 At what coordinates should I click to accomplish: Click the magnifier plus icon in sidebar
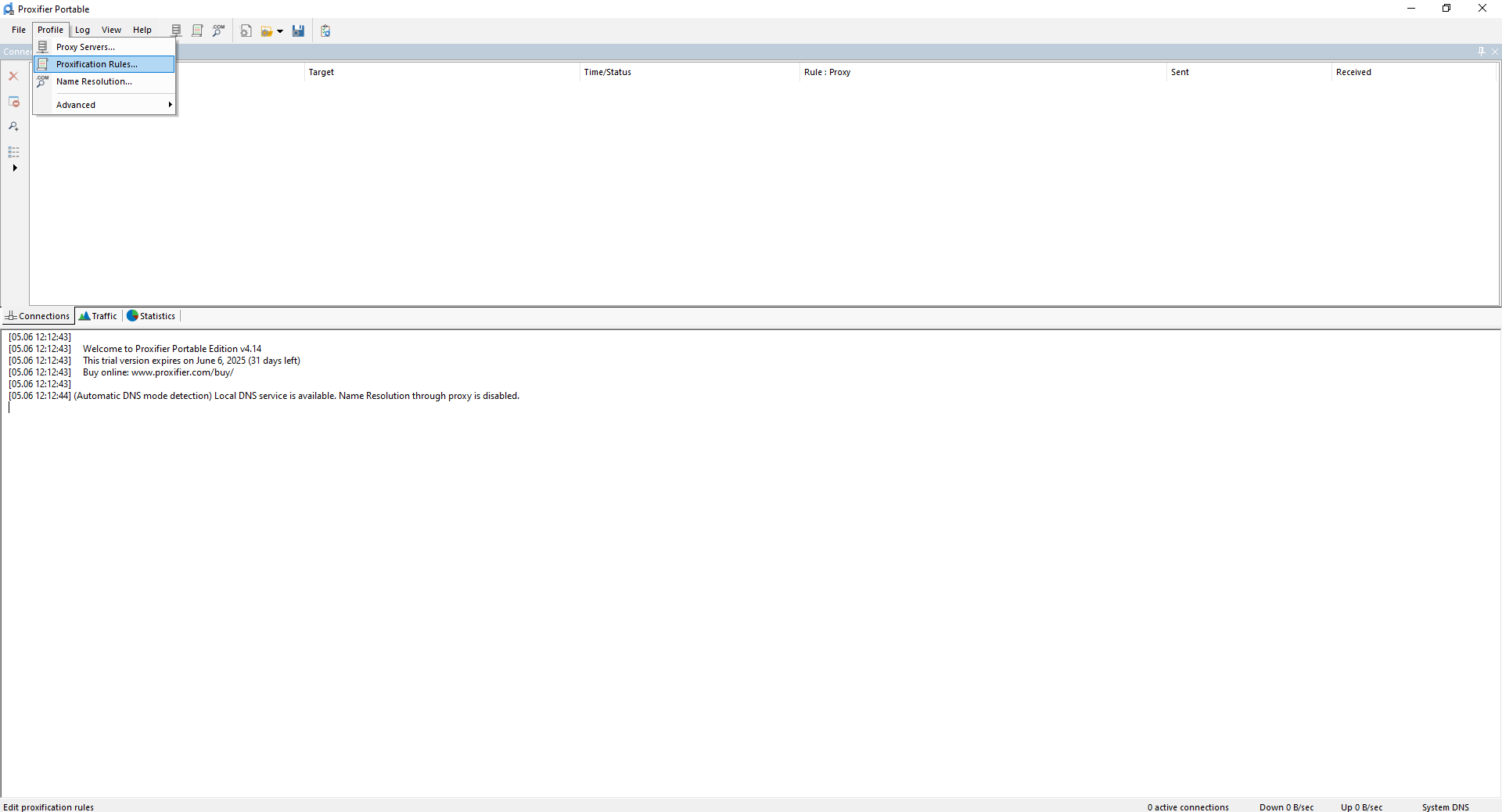click(13, 126)
